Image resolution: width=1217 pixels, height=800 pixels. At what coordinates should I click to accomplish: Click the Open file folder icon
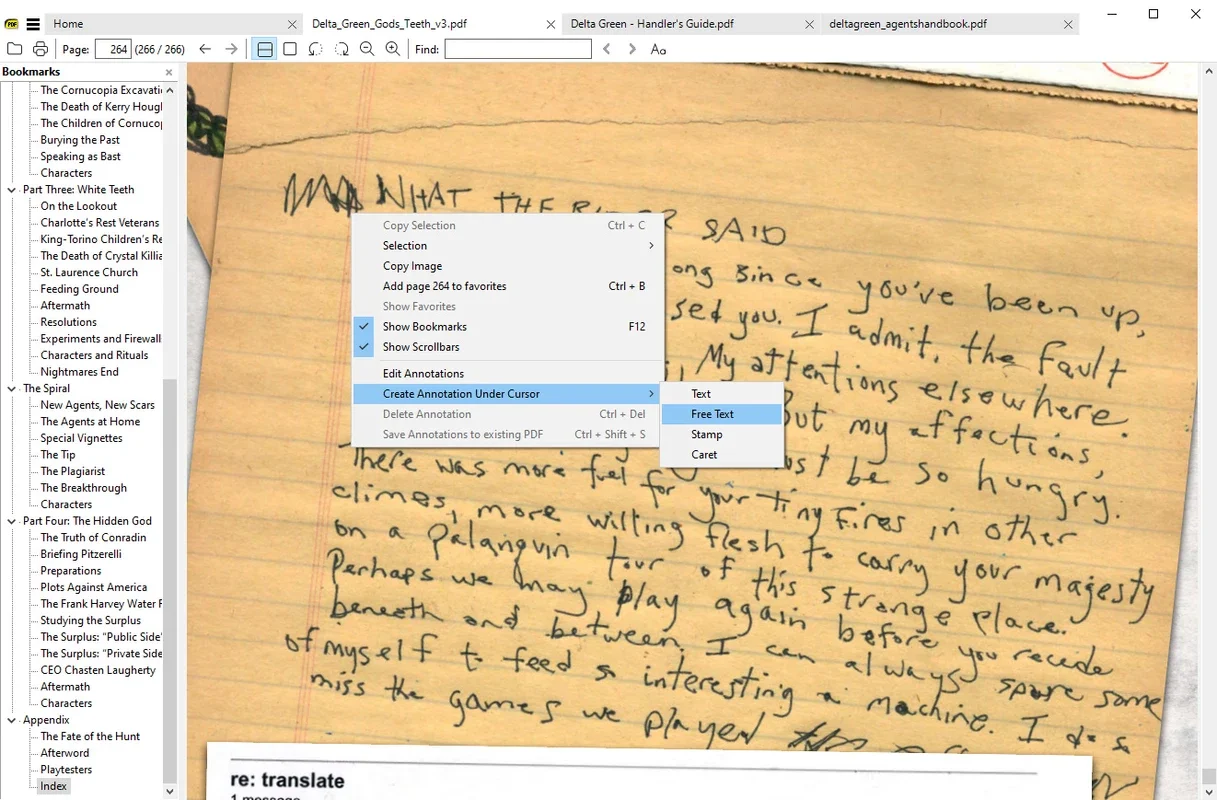(x=14, y=49)
